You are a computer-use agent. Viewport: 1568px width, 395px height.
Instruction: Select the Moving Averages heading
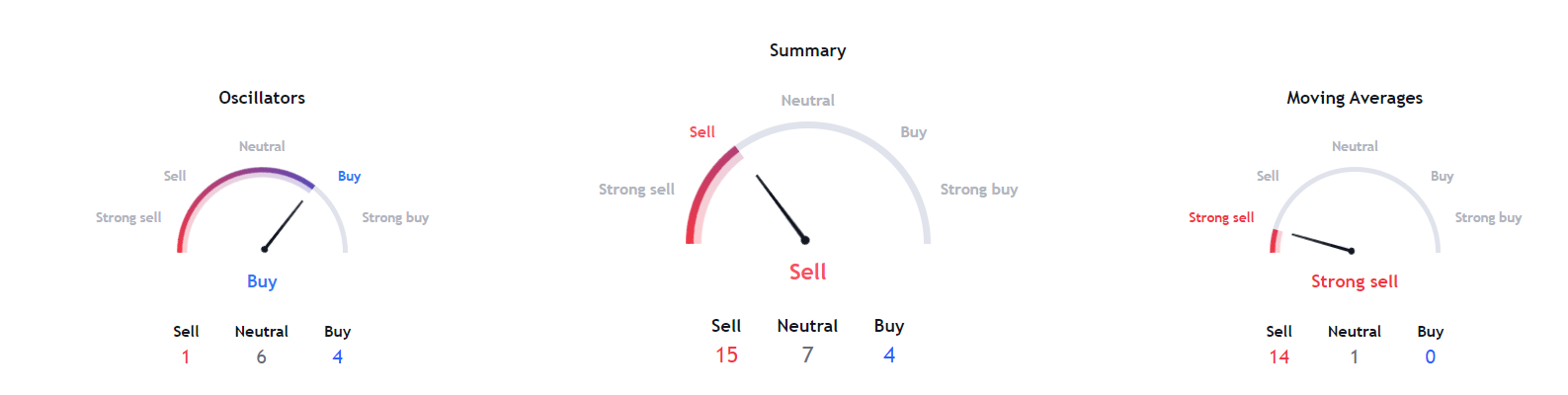coord(1355,98)
